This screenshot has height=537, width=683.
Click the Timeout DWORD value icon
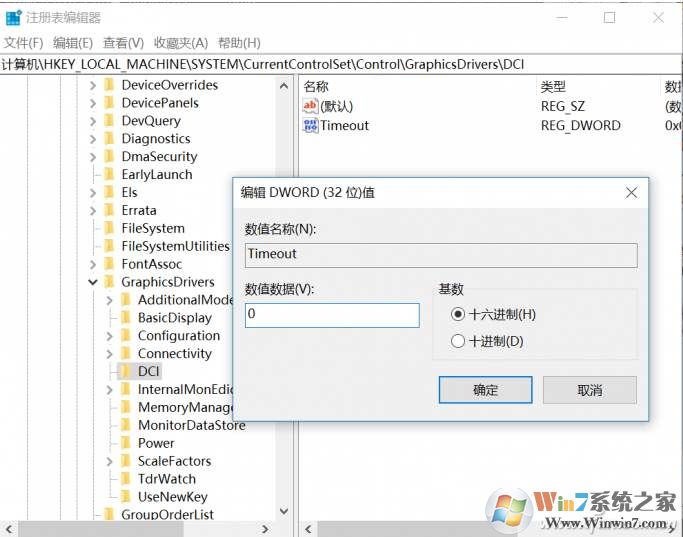[311, 125]
